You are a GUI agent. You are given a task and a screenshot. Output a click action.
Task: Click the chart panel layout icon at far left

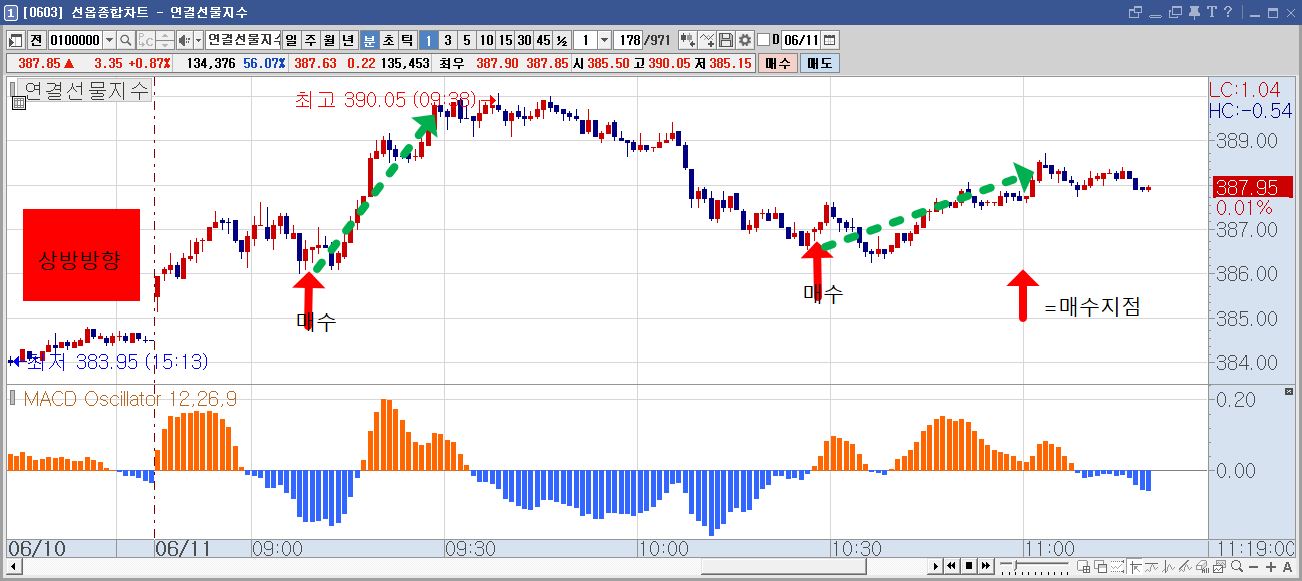point(16,40)
